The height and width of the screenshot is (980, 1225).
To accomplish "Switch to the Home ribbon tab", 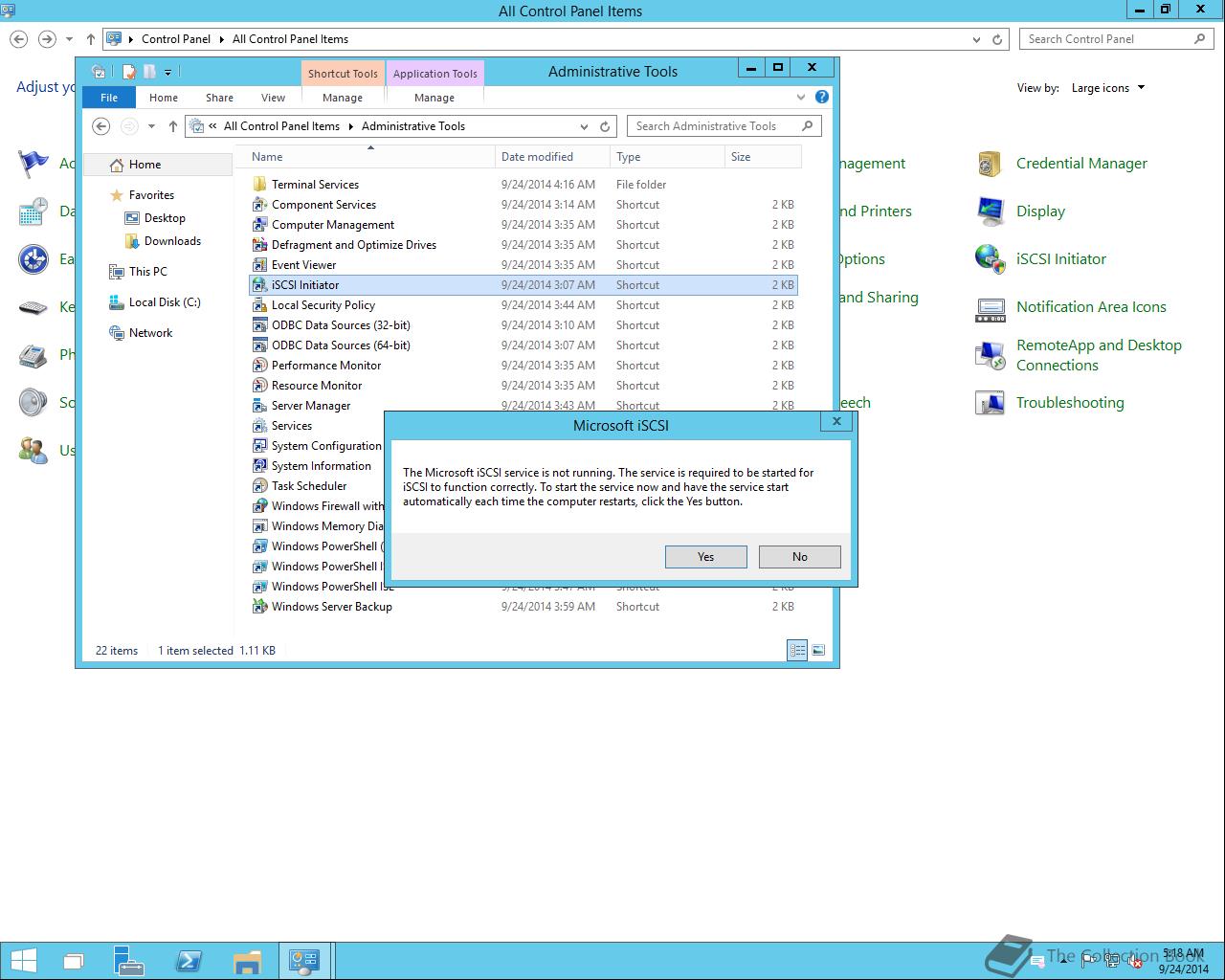I will (x=164, y=98).
